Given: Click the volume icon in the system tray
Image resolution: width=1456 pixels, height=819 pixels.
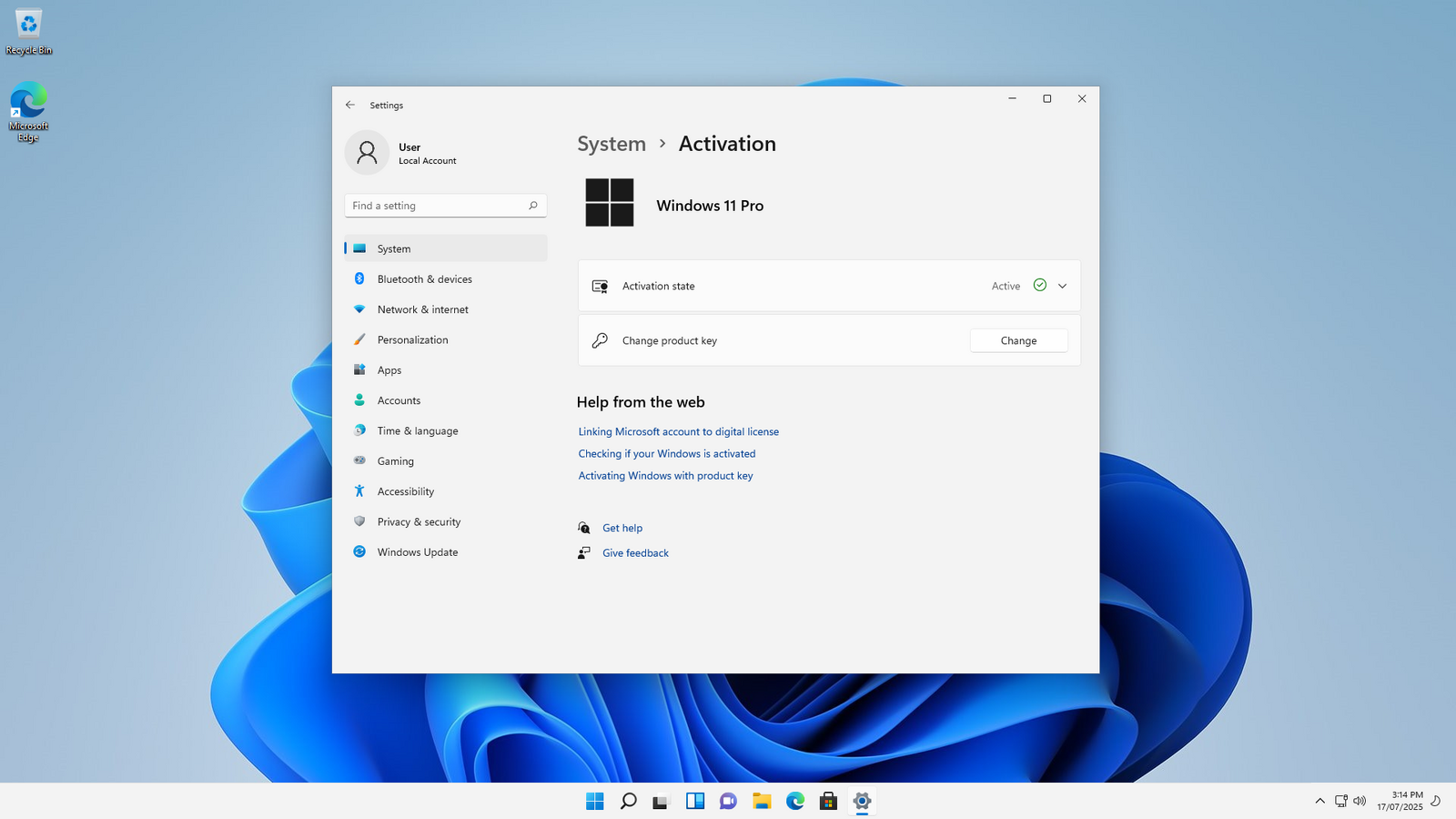Looking at the screenshot, I should [x=1360, y=801].
